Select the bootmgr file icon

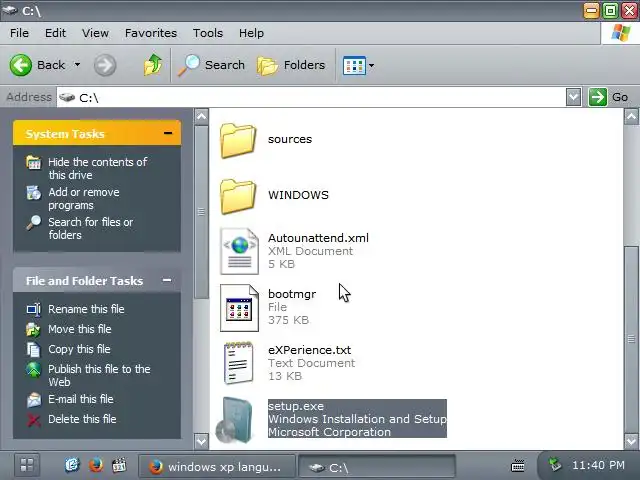pyautogui.click(x=239, y=307)
